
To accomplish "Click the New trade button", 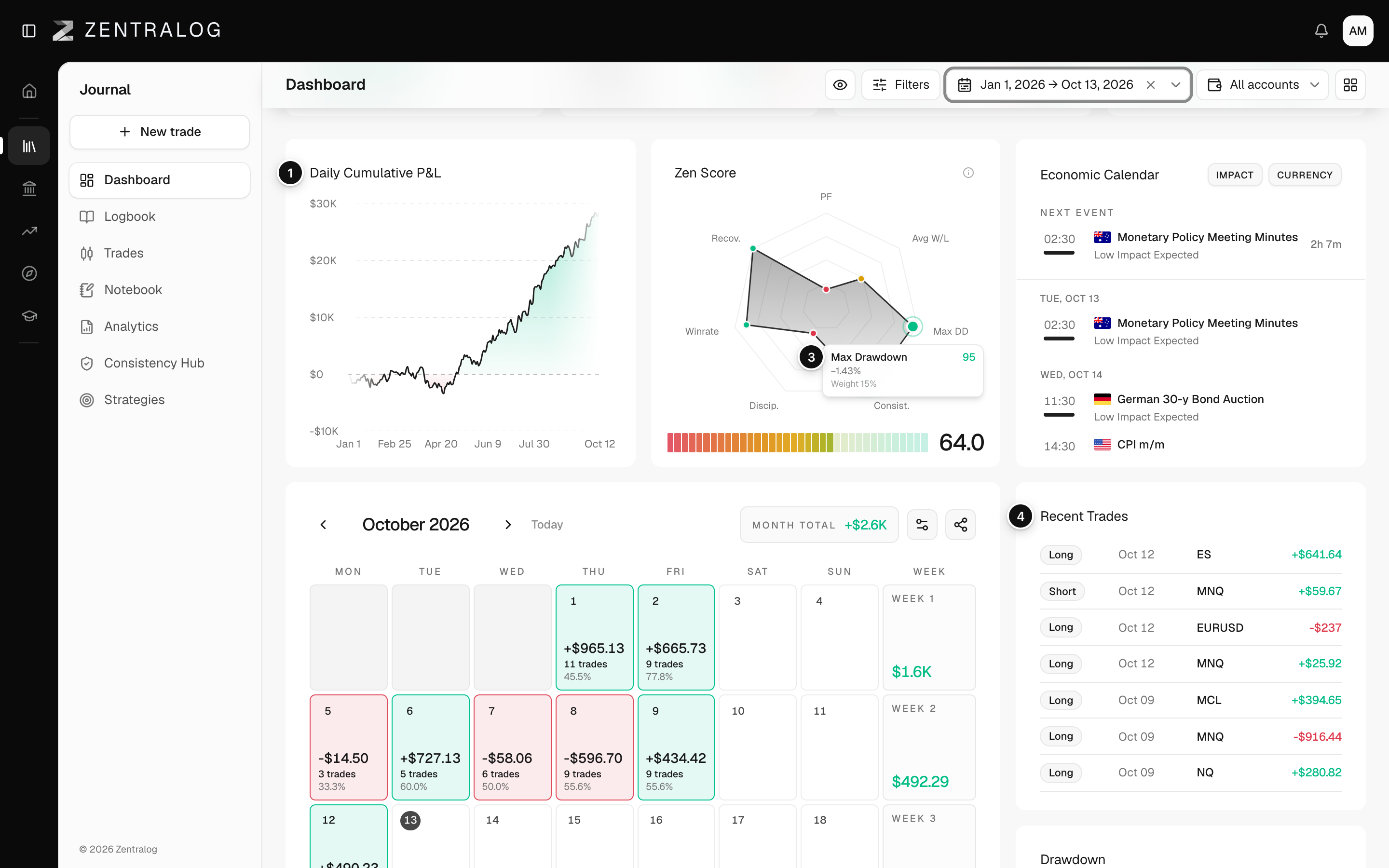I will click(160, 132).
